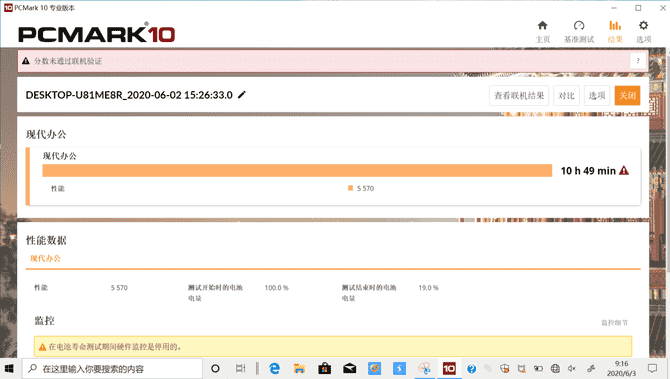Click 对比 compare button
670x379 pixels.
[x=567, y=95]
